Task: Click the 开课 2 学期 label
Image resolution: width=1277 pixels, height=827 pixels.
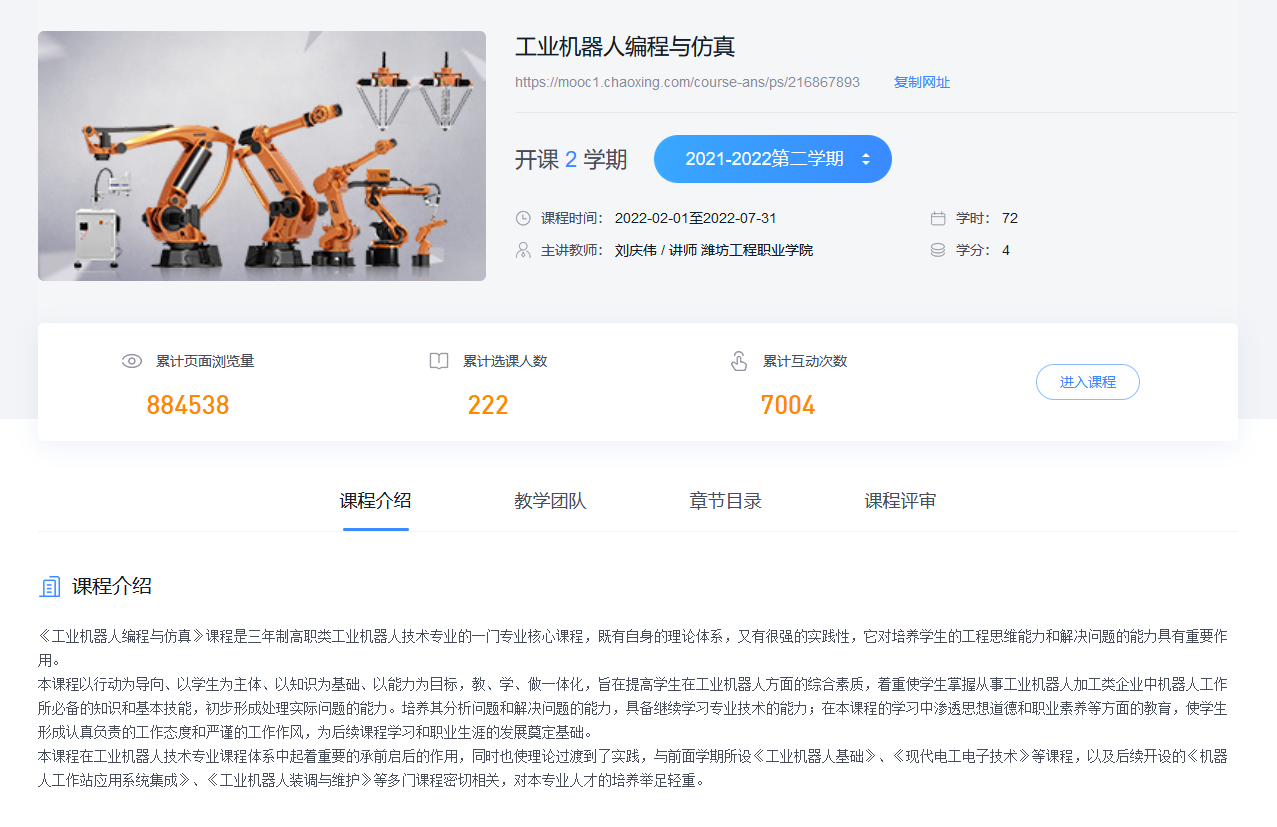Action: (571, 159)
